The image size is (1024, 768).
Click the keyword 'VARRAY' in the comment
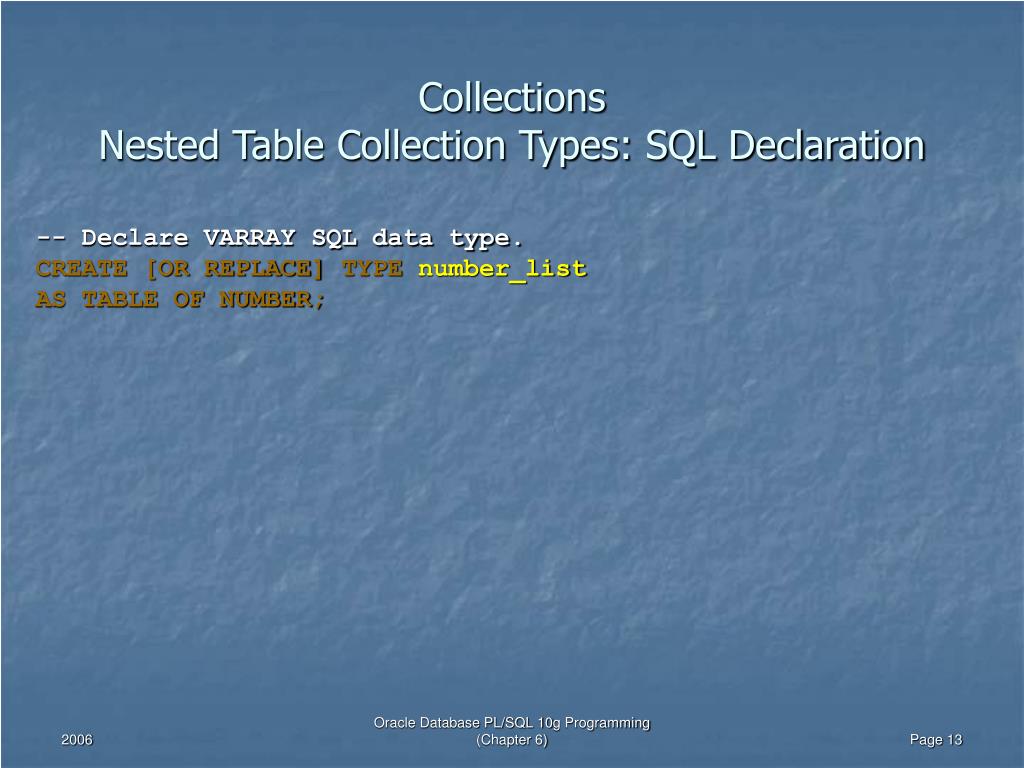click(x=249, y=238)
